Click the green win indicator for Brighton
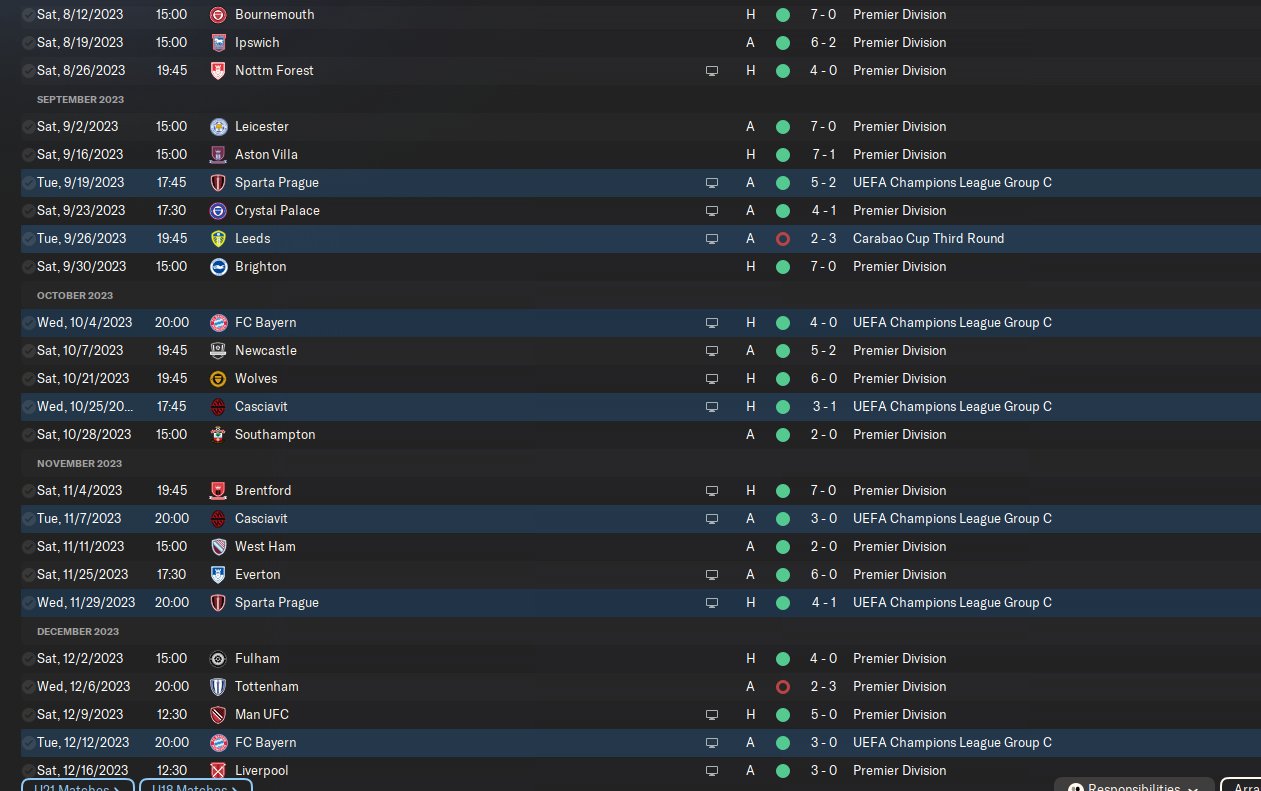 pos(782,267)
